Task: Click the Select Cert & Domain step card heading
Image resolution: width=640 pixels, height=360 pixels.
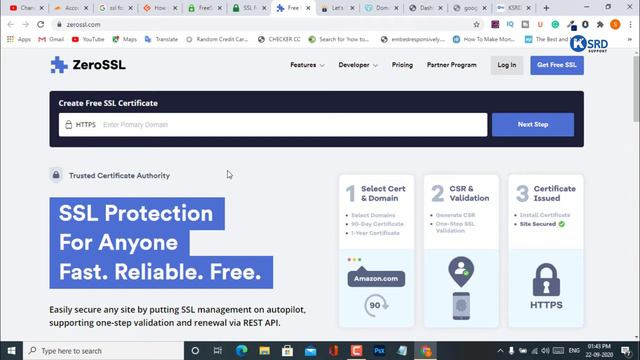Action: tap(383, 193)
